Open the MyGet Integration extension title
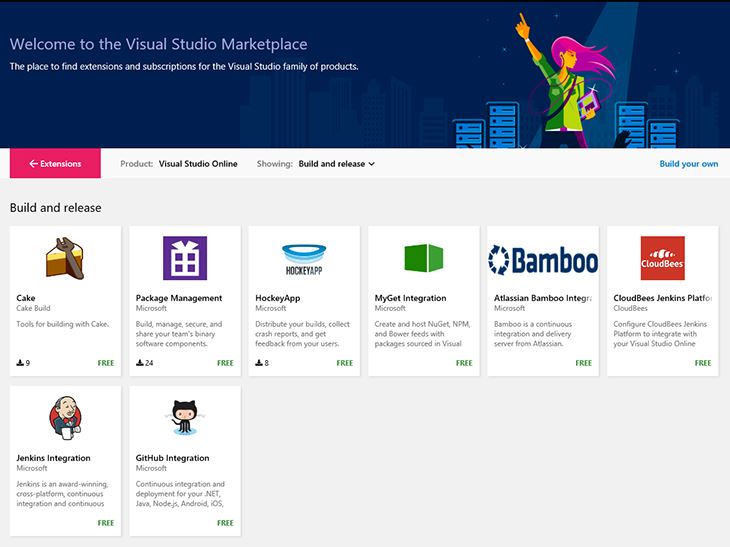730x547 pixels. coord(410,298)
